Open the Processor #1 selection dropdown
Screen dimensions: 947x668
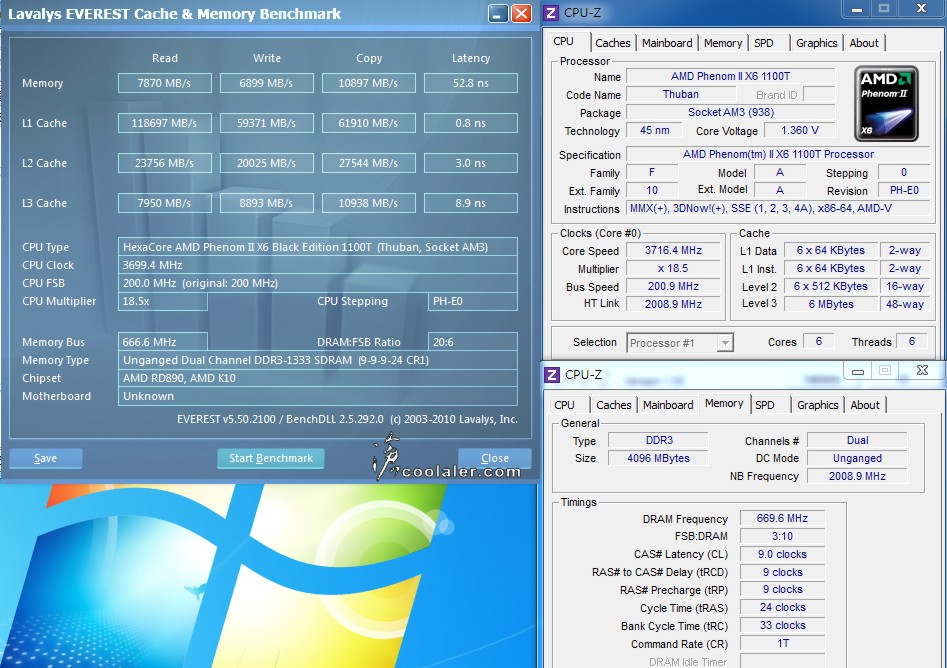click(679, 343)
